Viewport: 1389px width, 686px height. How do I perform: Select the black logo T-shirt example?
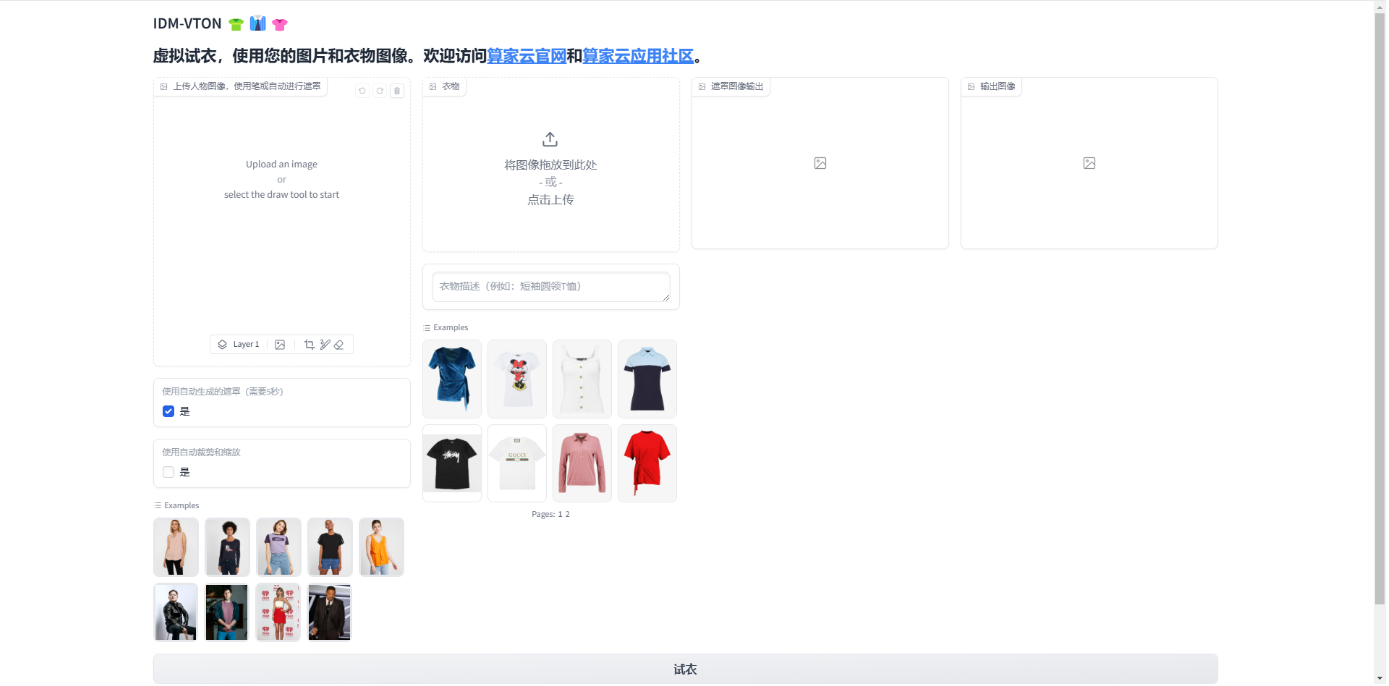[x=452, y=463]
